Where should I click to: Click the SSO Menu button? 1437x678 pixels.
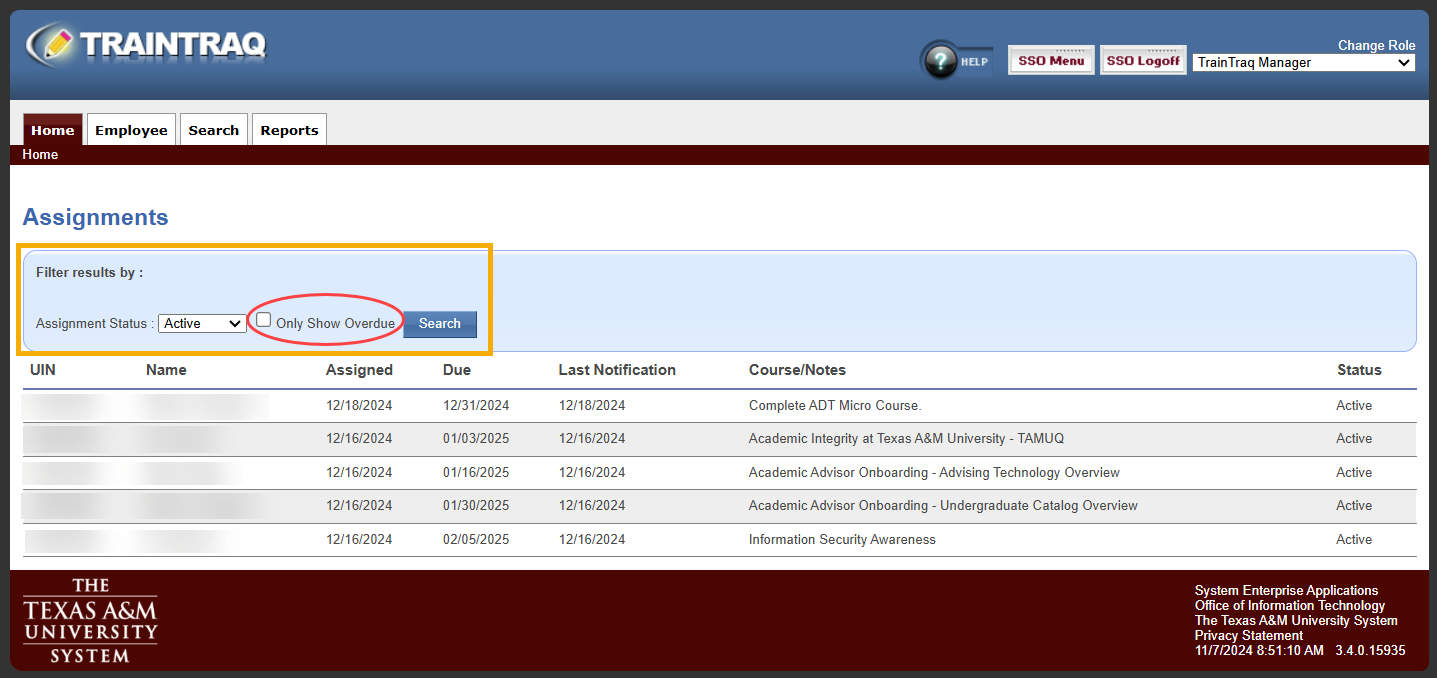click(1050, 60)
